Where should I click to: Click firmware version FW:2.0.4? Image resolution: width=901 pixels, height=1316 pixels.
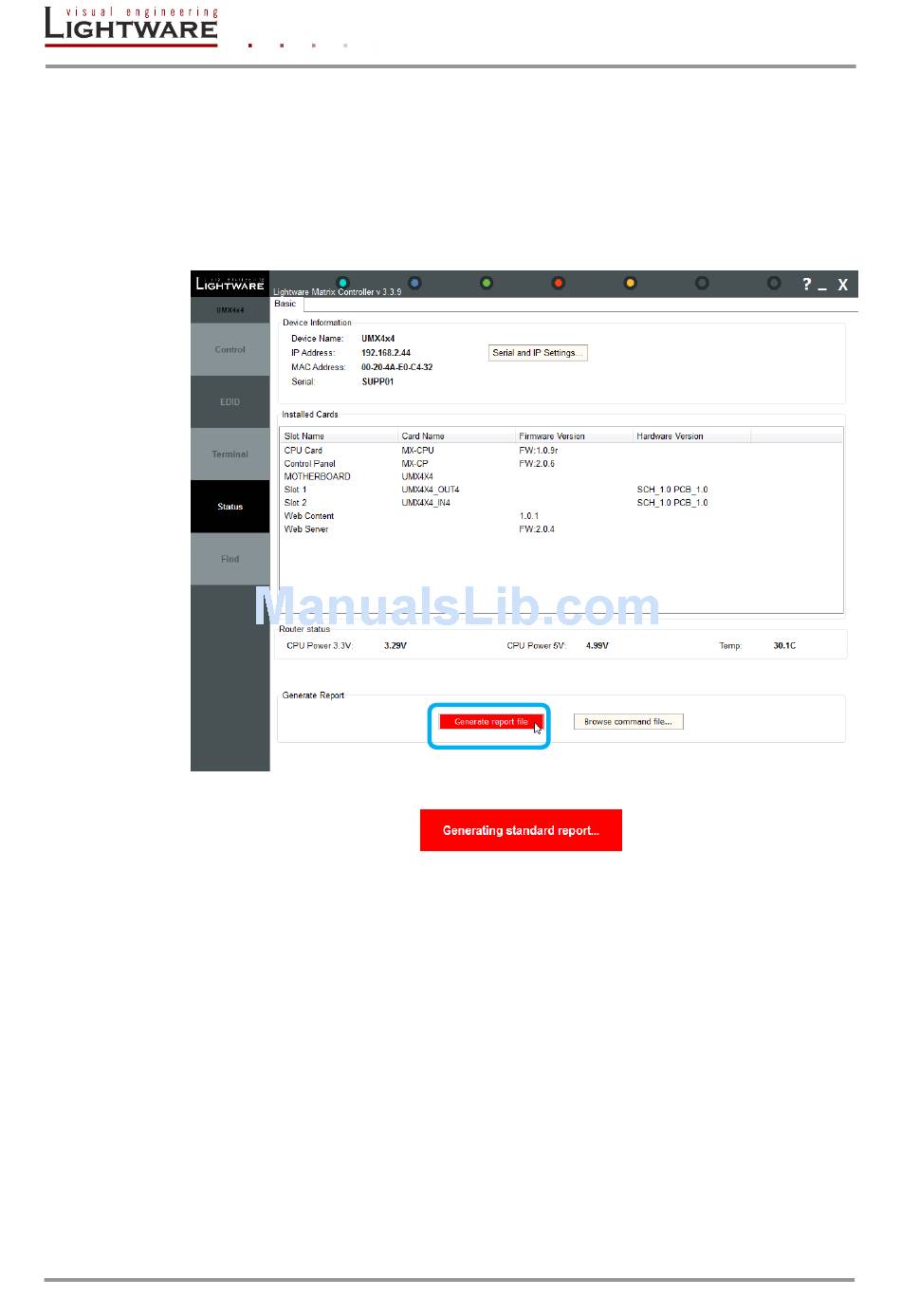537,529
